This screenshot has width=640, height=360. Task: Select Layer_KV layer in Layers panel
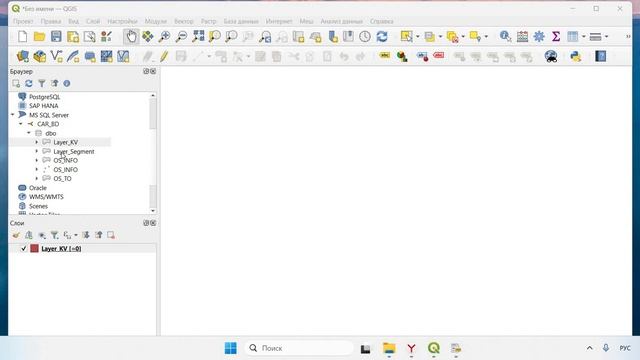61,249
